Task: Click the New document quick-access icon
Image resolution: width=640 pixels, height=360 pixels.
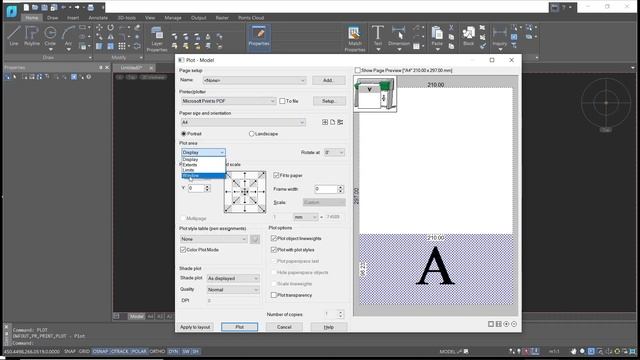Action: [x=26, y=7]
